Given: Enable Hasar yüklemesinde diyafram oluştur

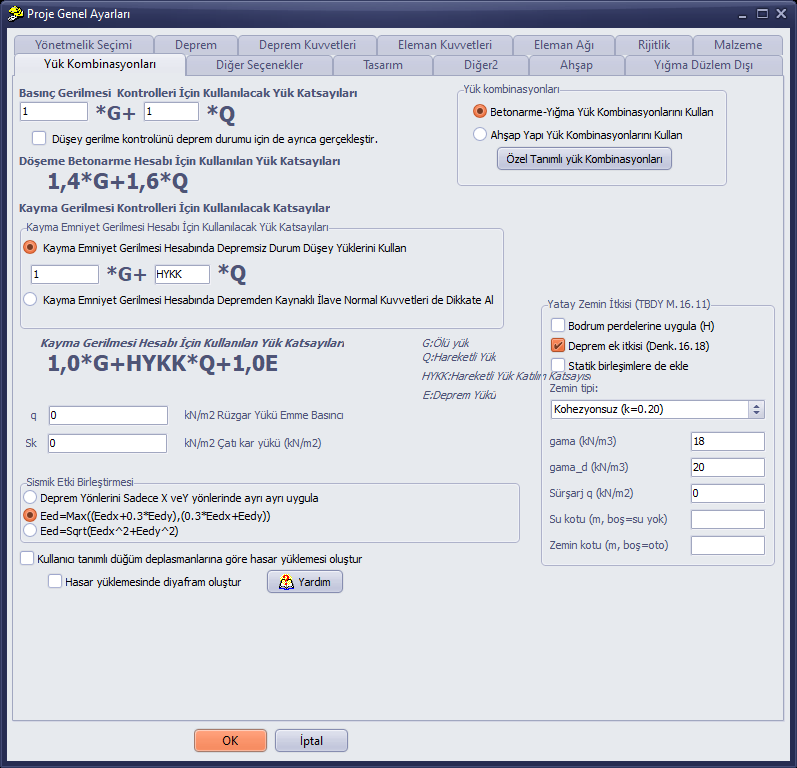Looking at the screenshot, I should pos(55,581).
